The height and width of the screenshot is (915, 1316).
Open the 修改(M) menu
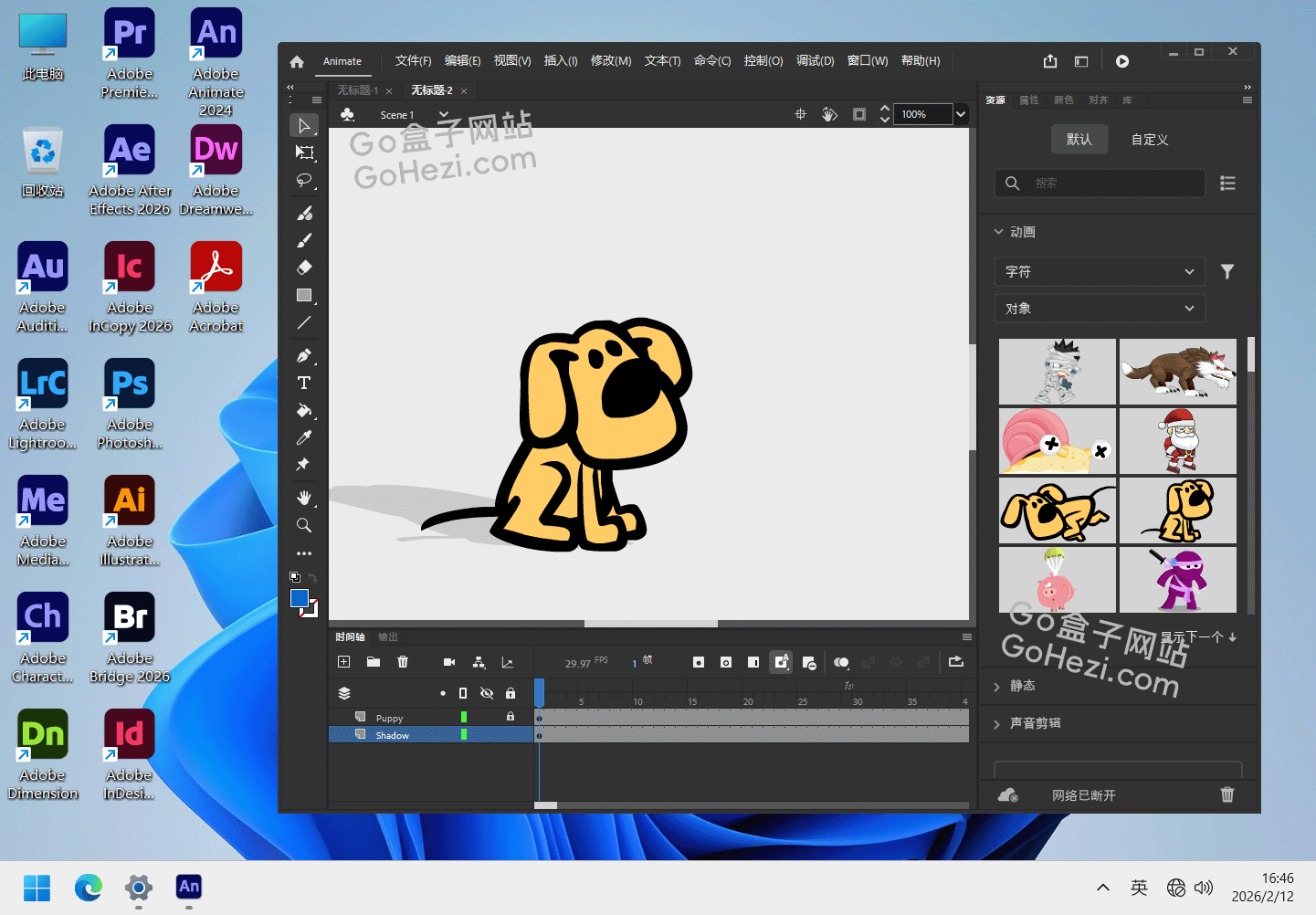click(x=610, y=61)
